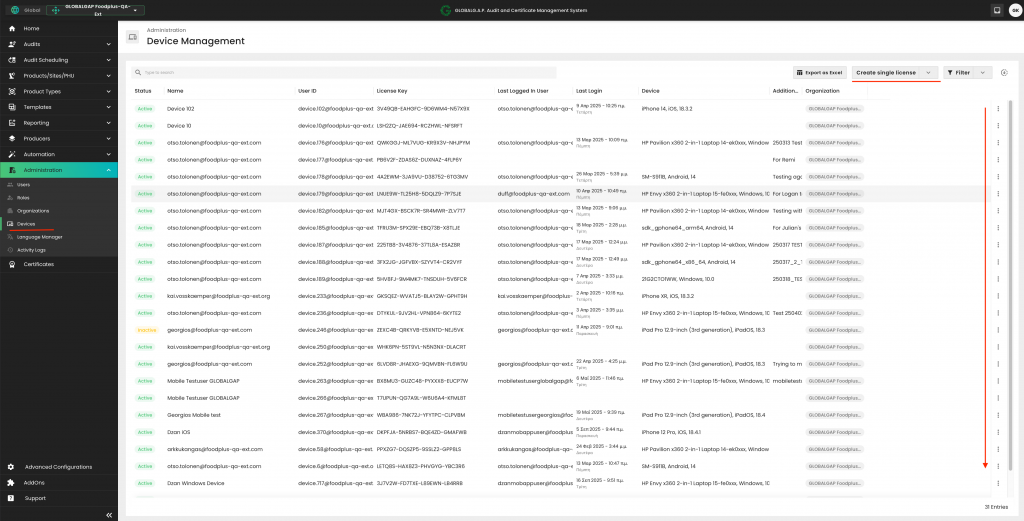Go to Users under Administration

pyautogui.click(x=23, y=185)
